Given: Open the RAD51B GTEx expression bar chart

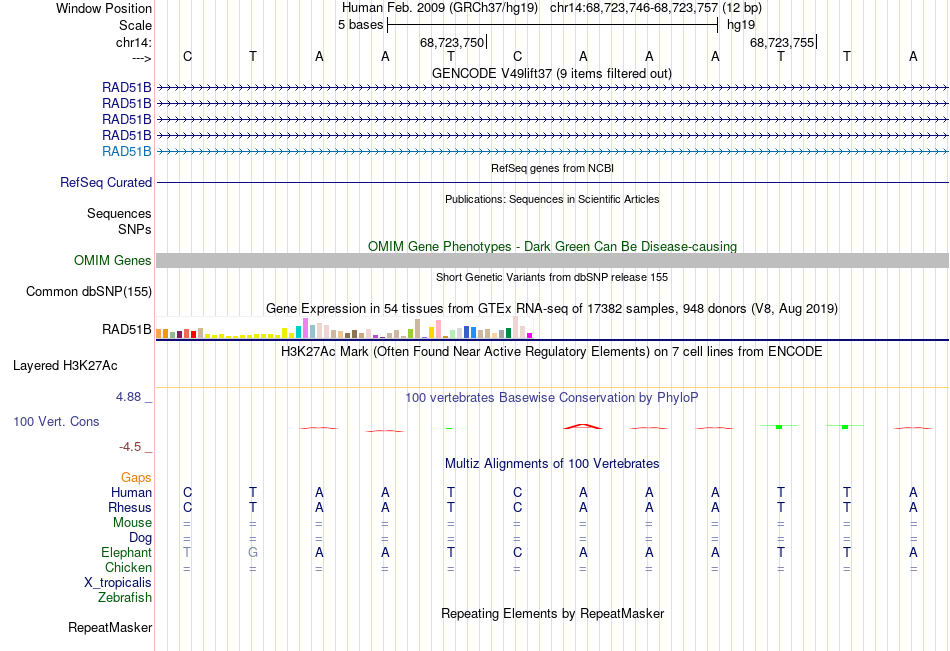Looking at the screenshot, I should [x=344, y=327].
